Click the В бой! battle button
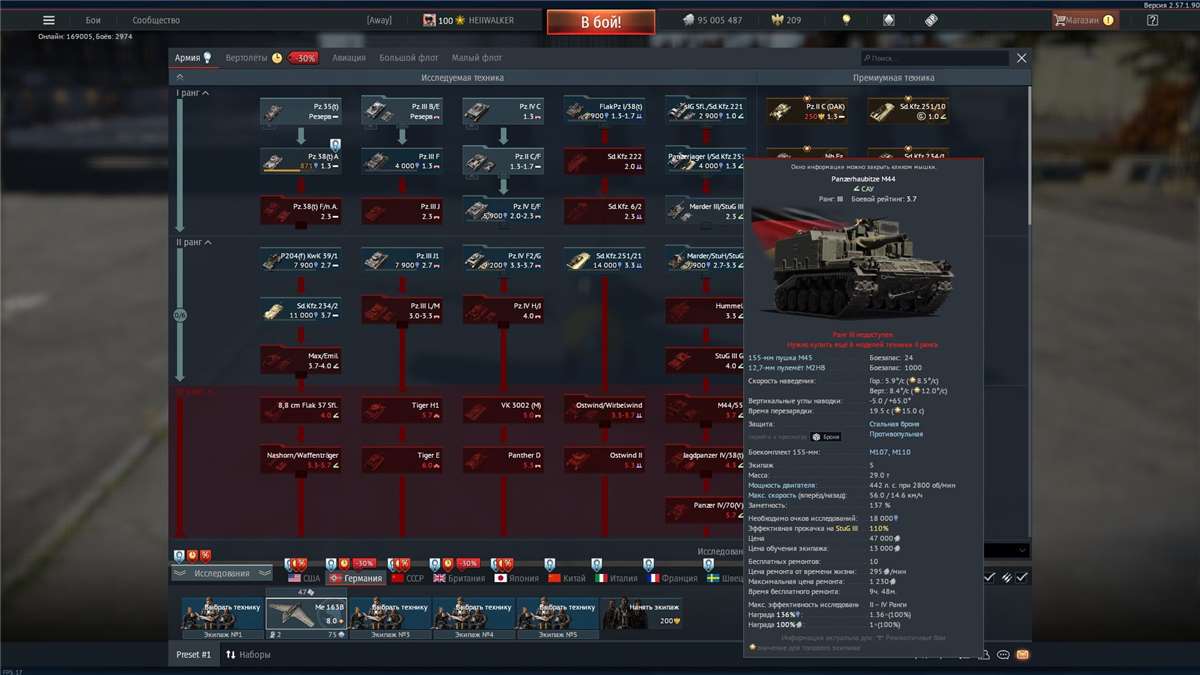This screenshot has height=675, width=1200. click(x=601, y=21)
